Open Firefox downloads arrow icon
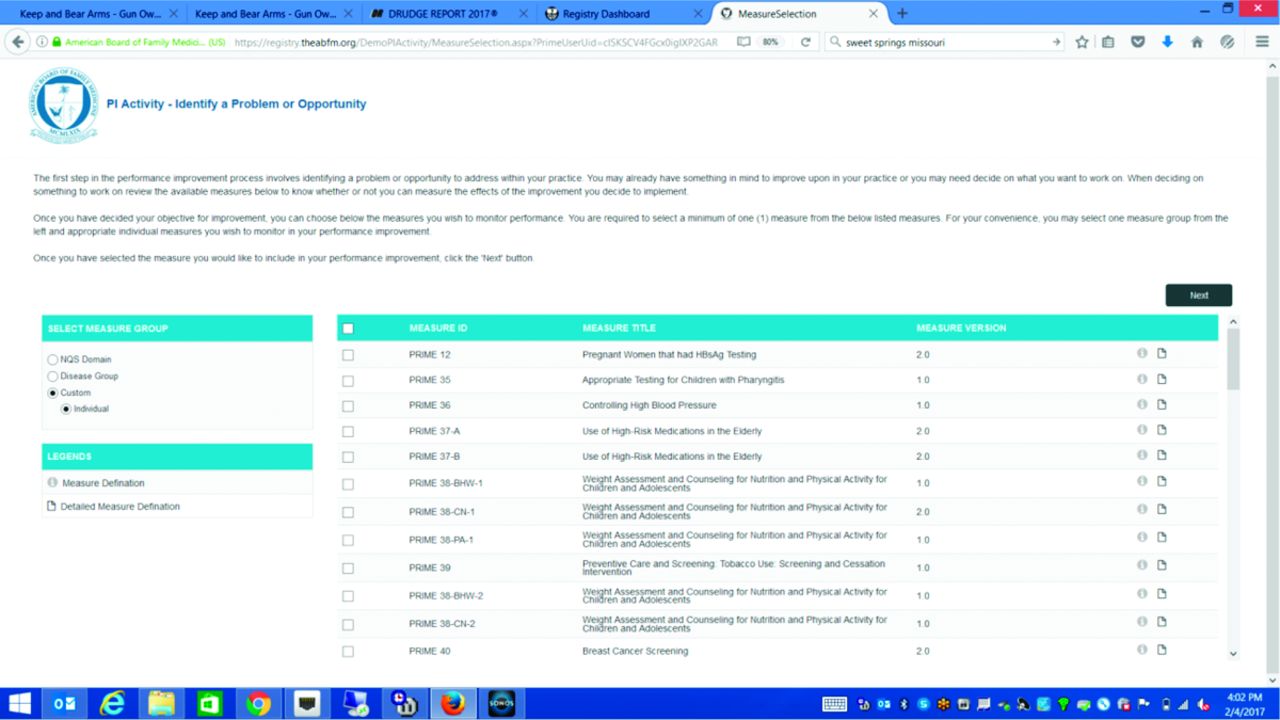Viewport: 1280px width, 720px height. (x=1167, y=42)
